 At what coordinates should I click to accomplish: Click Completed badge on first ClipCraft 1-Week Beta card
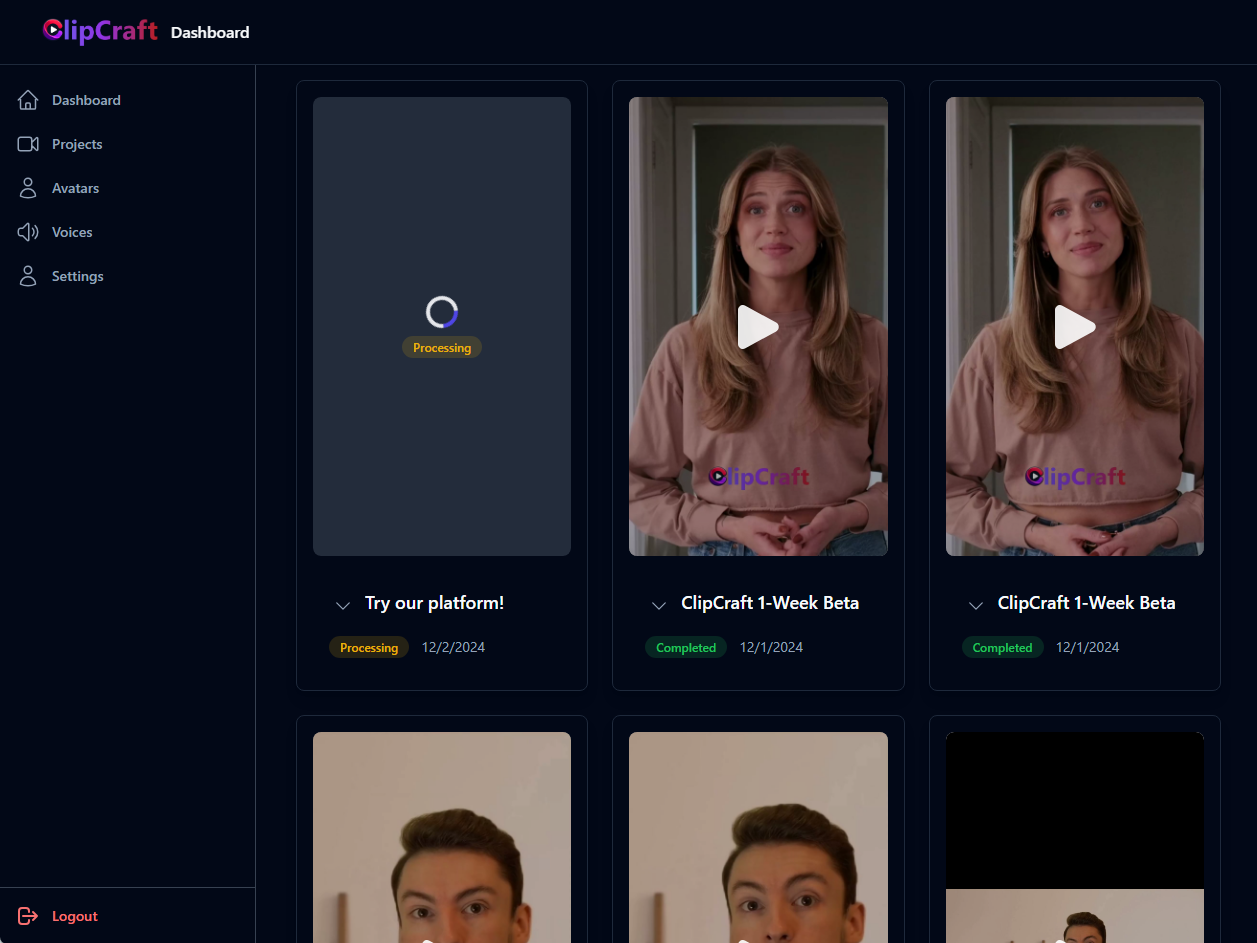point(686,647)
